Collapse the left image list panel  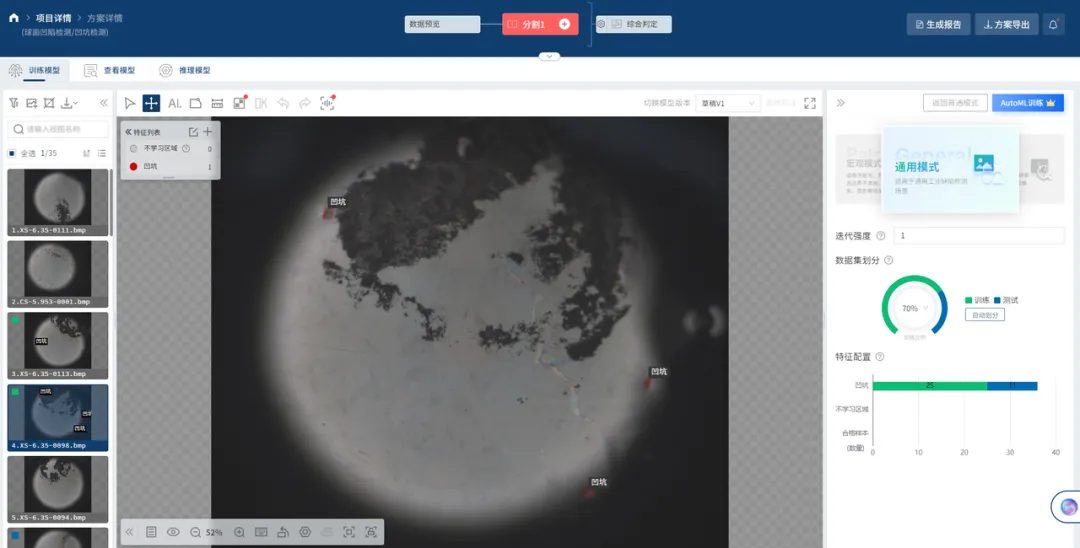(103, 103)
